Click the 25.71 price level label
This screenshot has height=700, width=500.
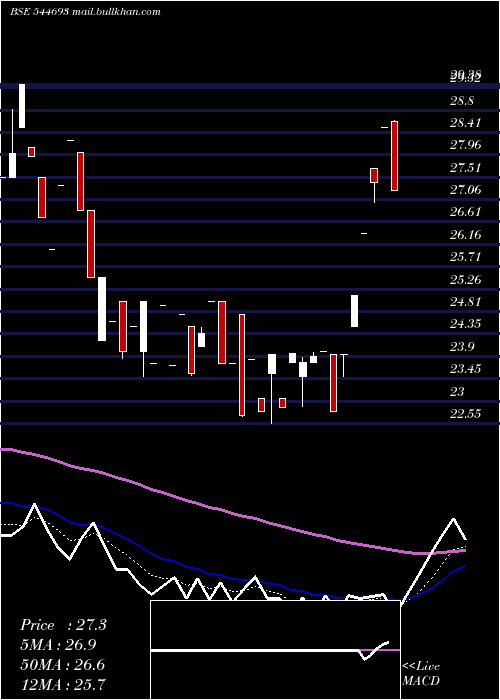pyautogui.click(x=465, y=257)
